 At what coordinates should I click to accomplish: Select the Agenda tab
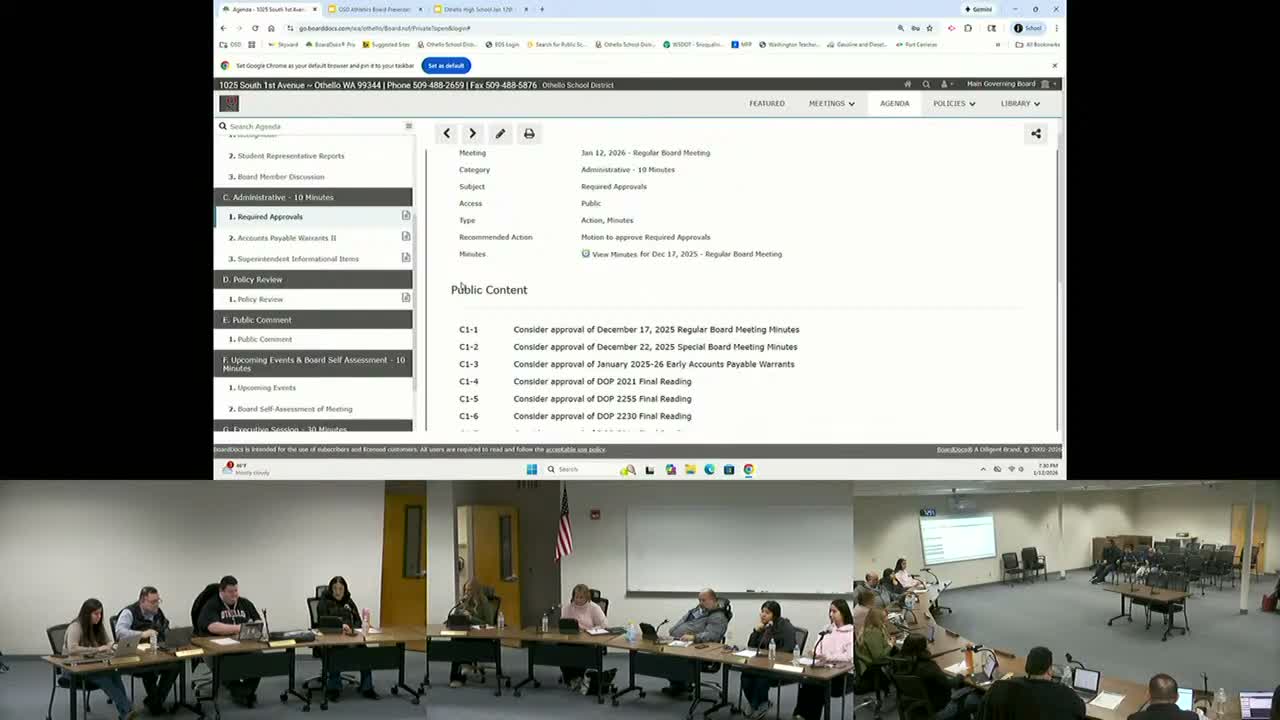click(x=894, y=103)
